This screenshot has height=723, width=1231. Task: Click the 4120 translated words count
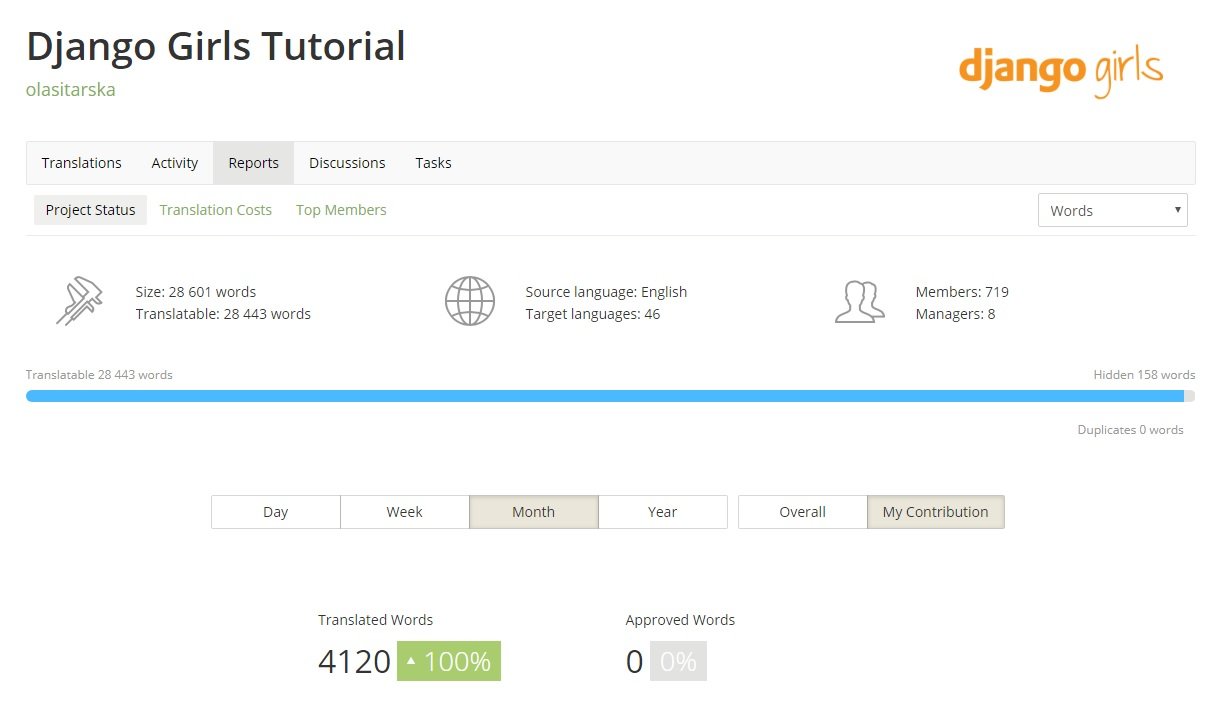354,661
